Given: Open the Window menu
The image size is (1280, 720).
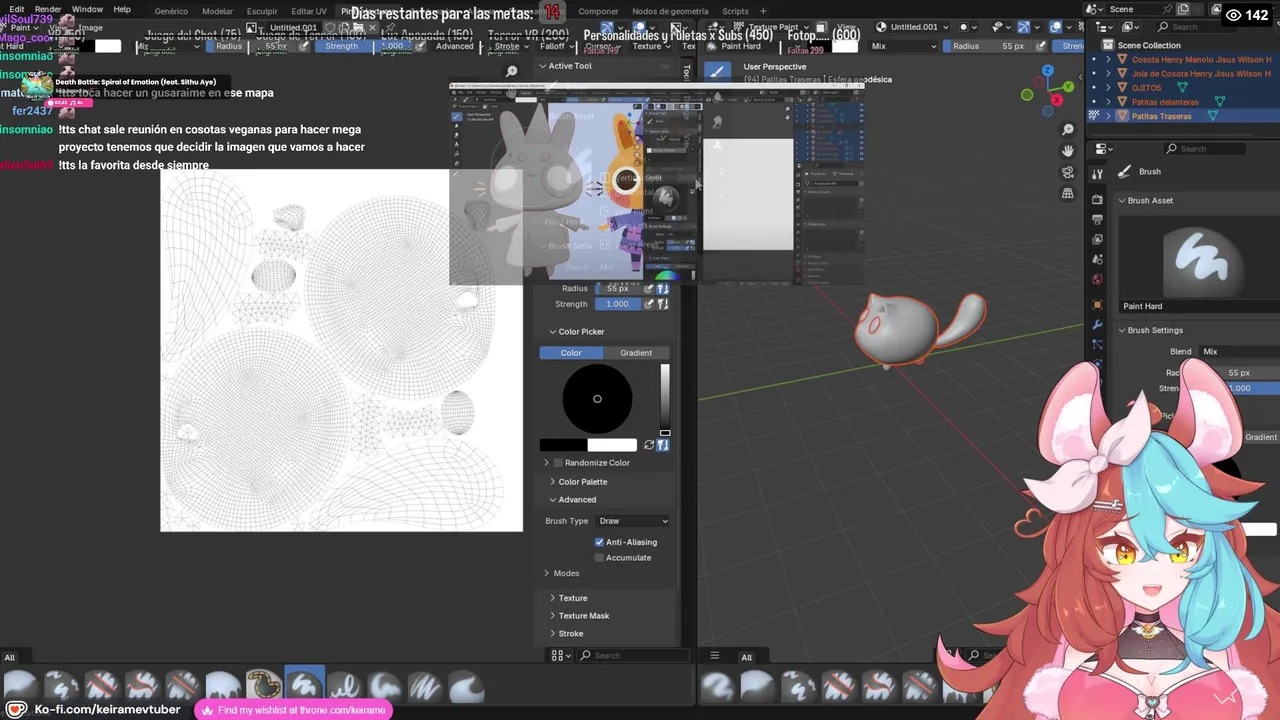Looking at the screenshot, I should pyautogui.click(x=87, y=9).
